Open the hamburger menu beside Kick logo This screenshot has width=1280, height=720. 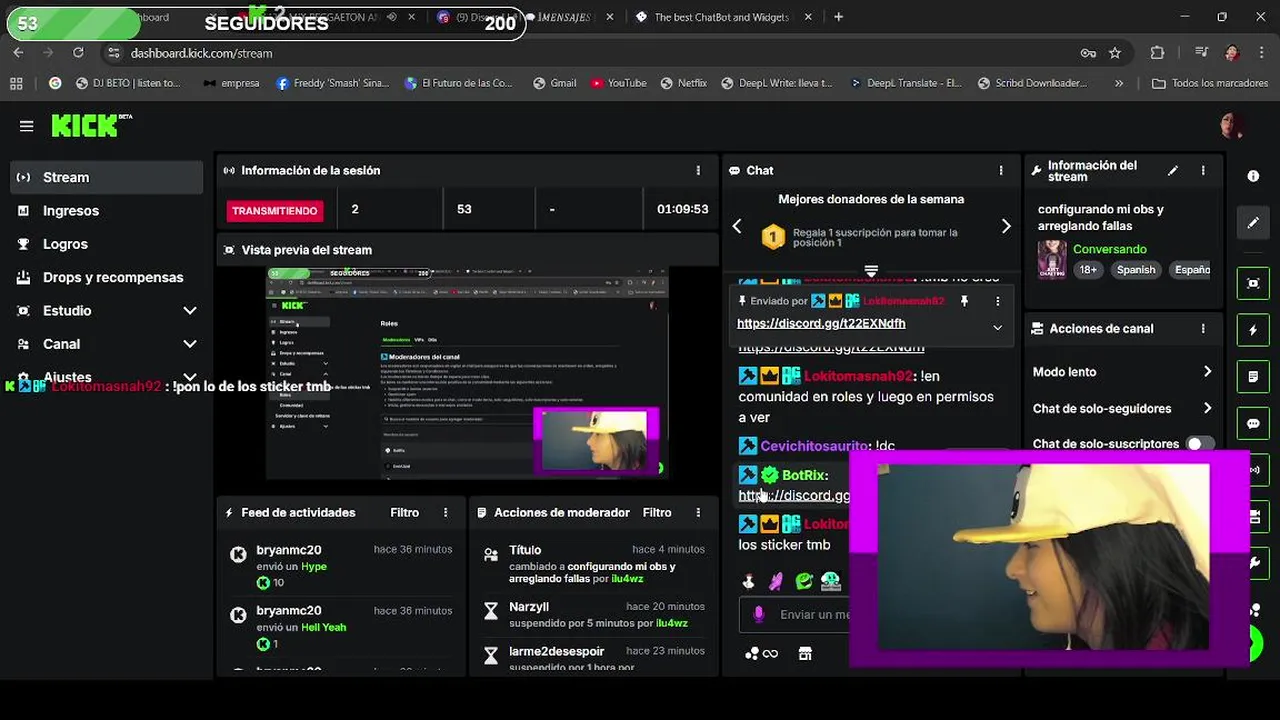(x=27, y=126)
